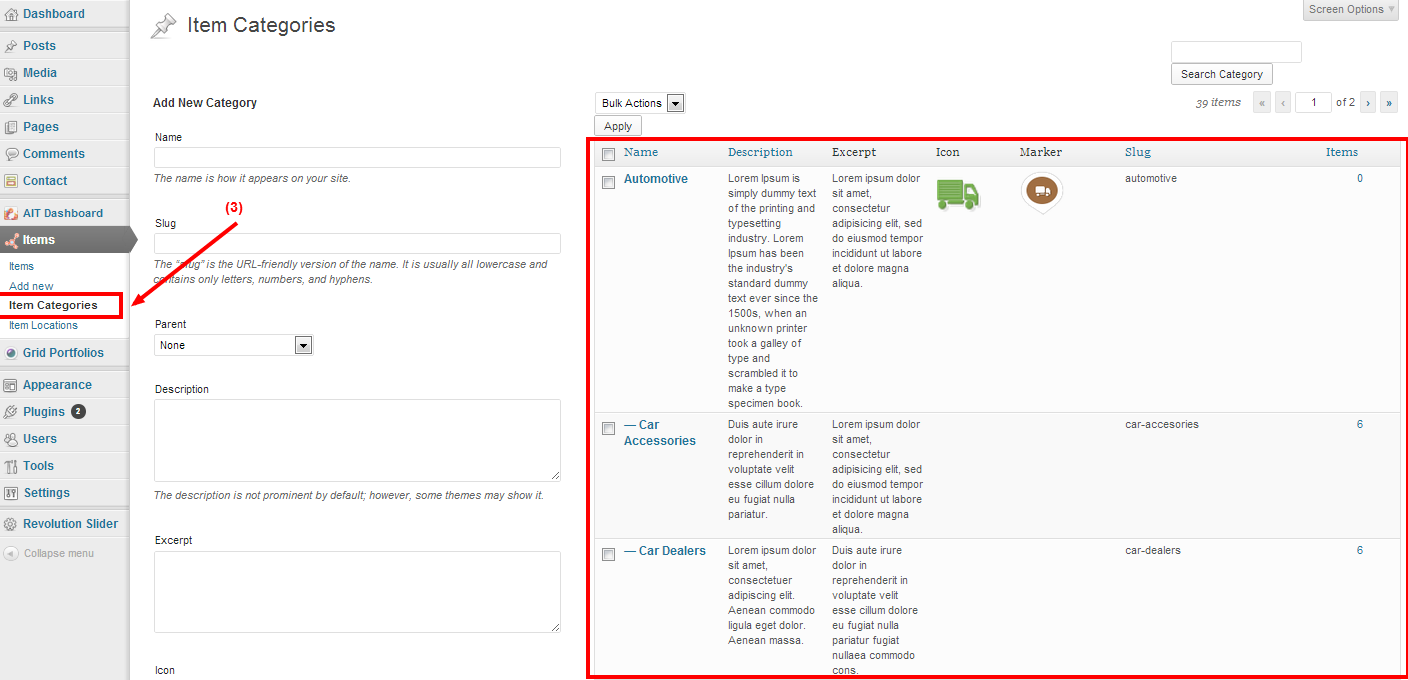Open the Screen Options panel

pos(1350,10)
